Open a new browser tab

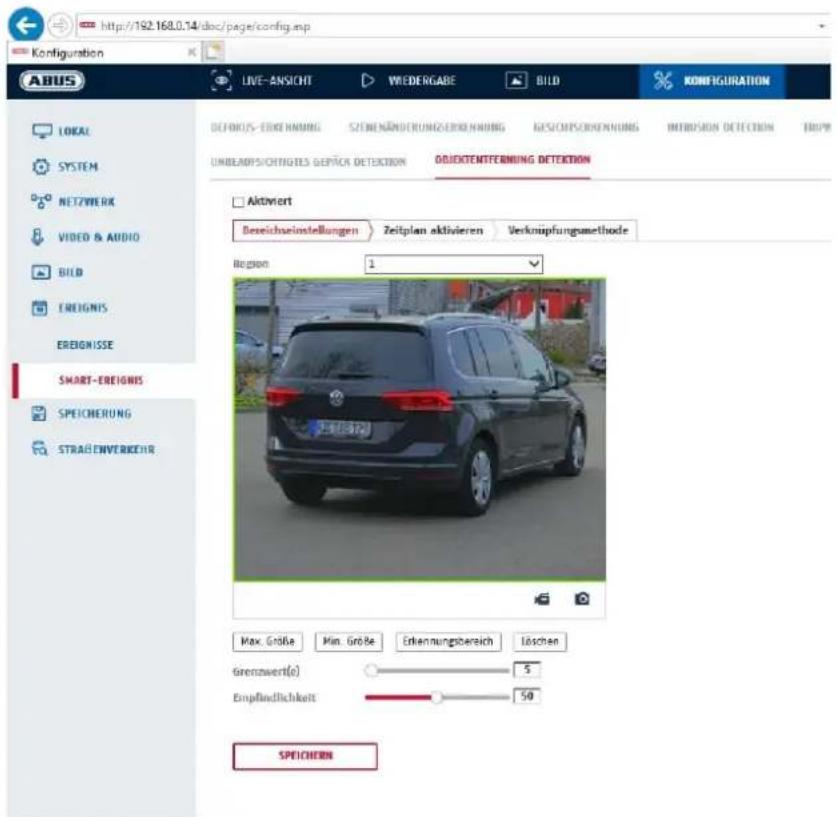pos(214,52)
